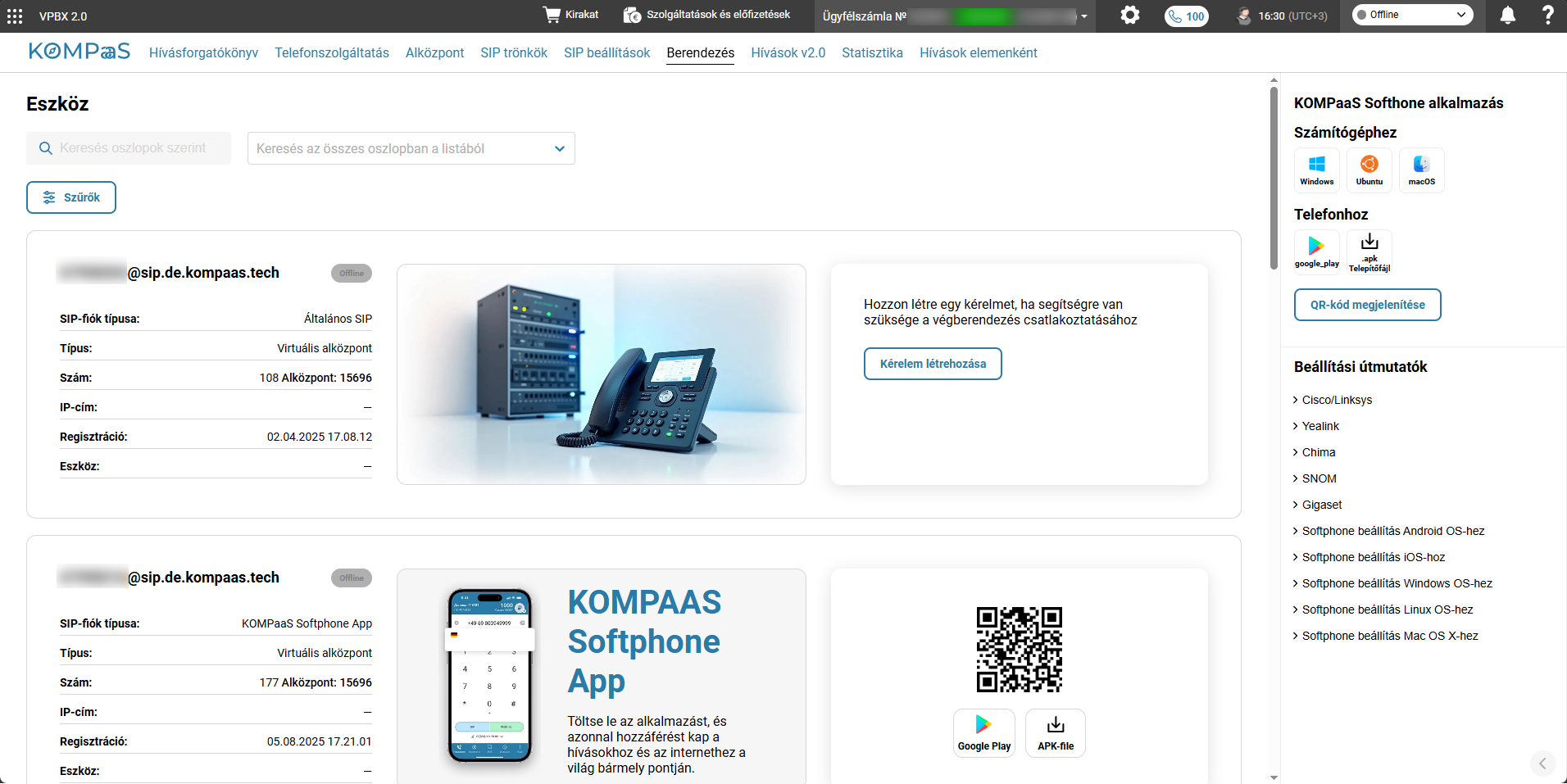
Task: Click the user avatar icon next to 16:30
Action: (x=1244, y=16)
